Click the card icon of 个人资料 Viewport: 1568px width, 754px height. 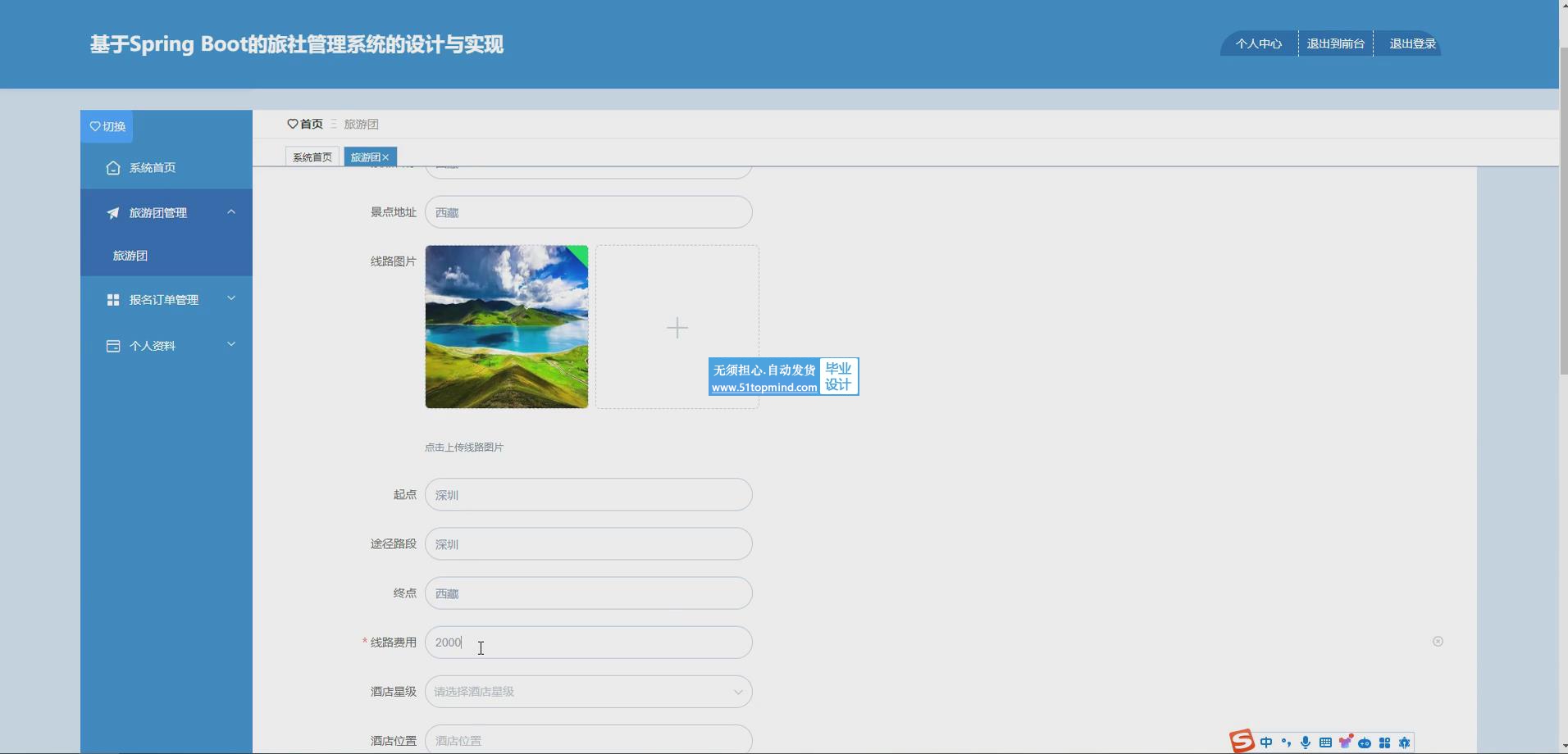(x=113, y=346)
